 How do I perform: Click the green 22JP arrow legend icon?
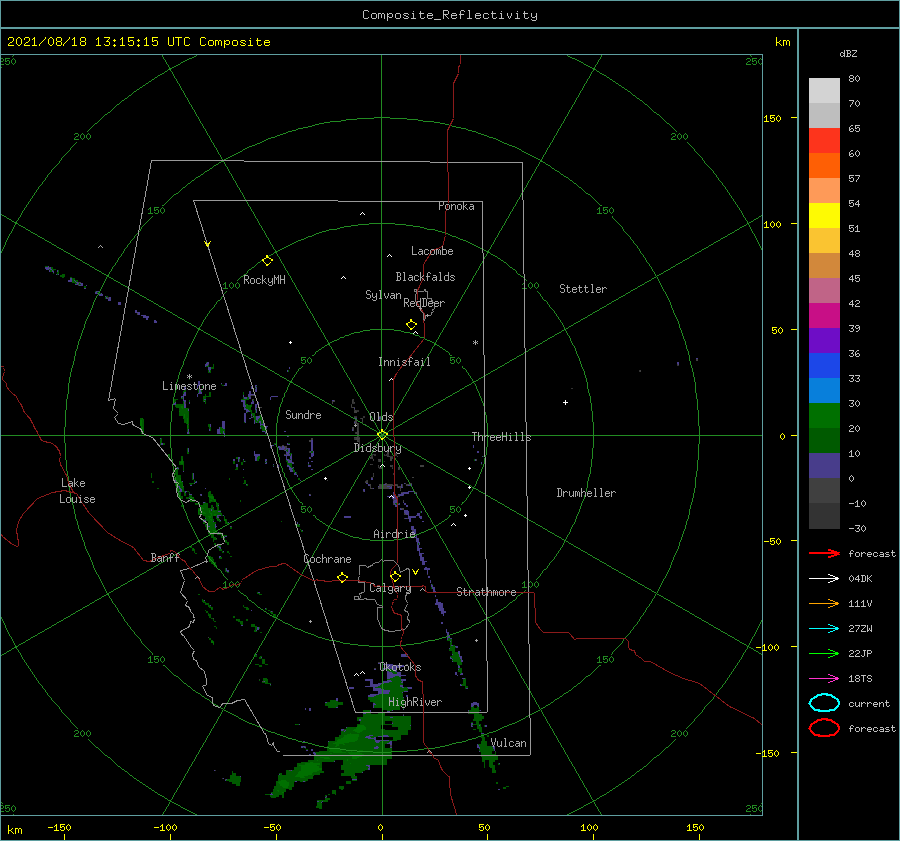[824, 653]
